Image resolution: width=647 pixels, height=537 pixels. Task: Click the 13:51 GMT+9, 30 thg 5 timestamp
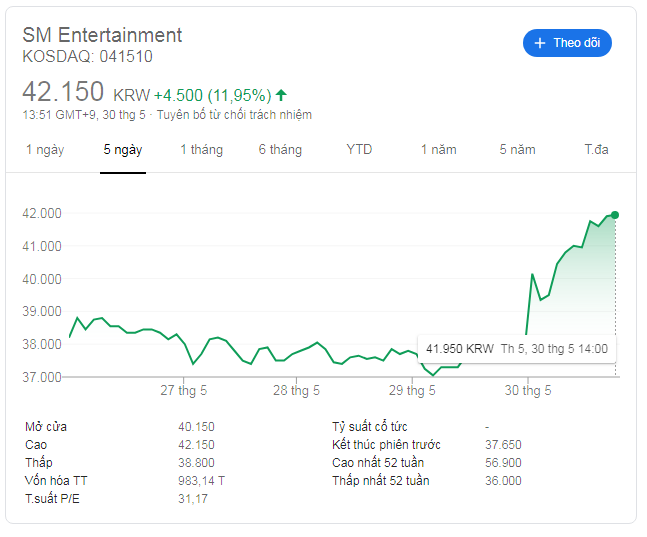(84, 115)
